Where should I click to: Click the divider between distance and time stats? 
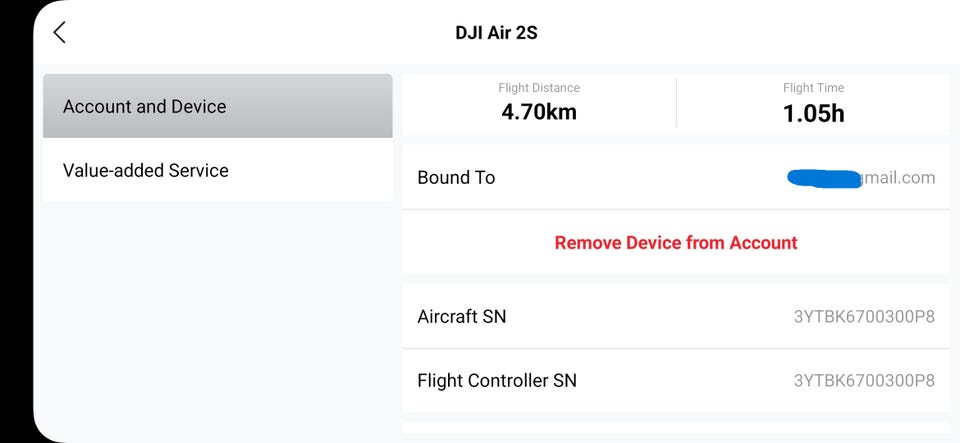(676, 103)
